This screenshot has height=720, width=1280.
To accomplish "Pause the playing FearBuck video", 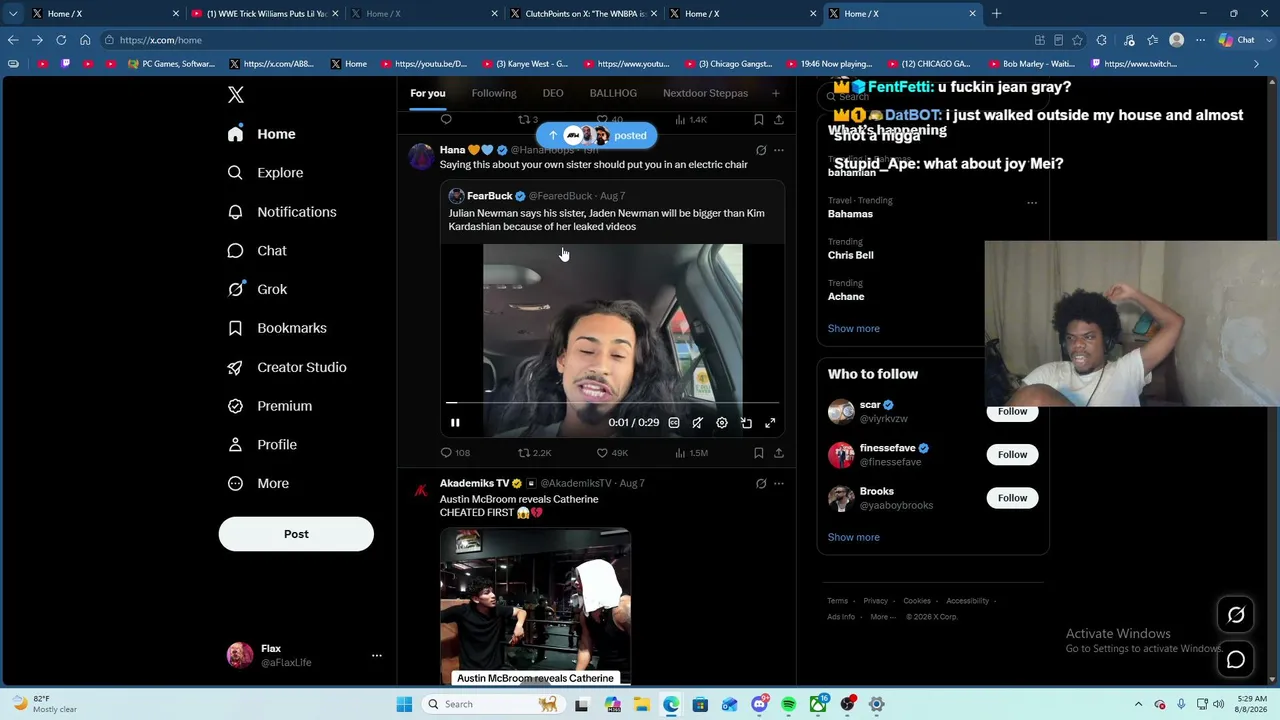I will coord(455,423).
